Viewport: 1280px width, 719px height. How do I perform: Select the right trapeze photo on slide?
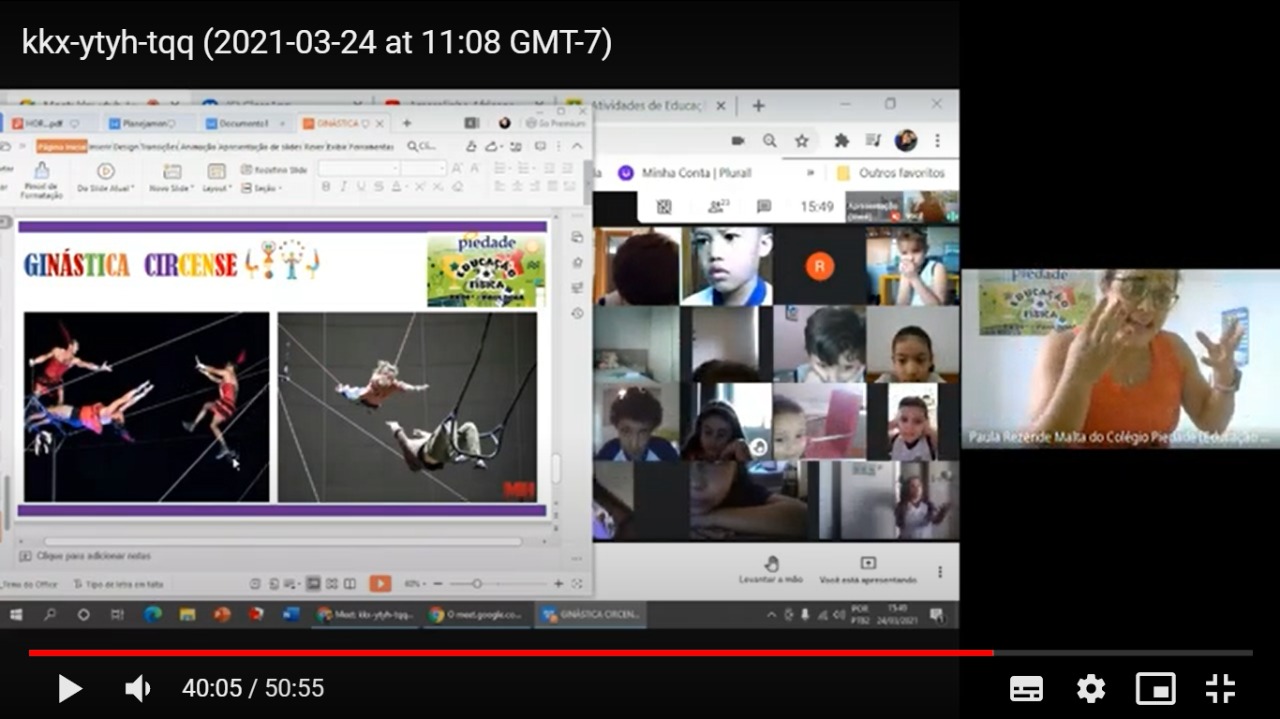(x=407, y=407)
